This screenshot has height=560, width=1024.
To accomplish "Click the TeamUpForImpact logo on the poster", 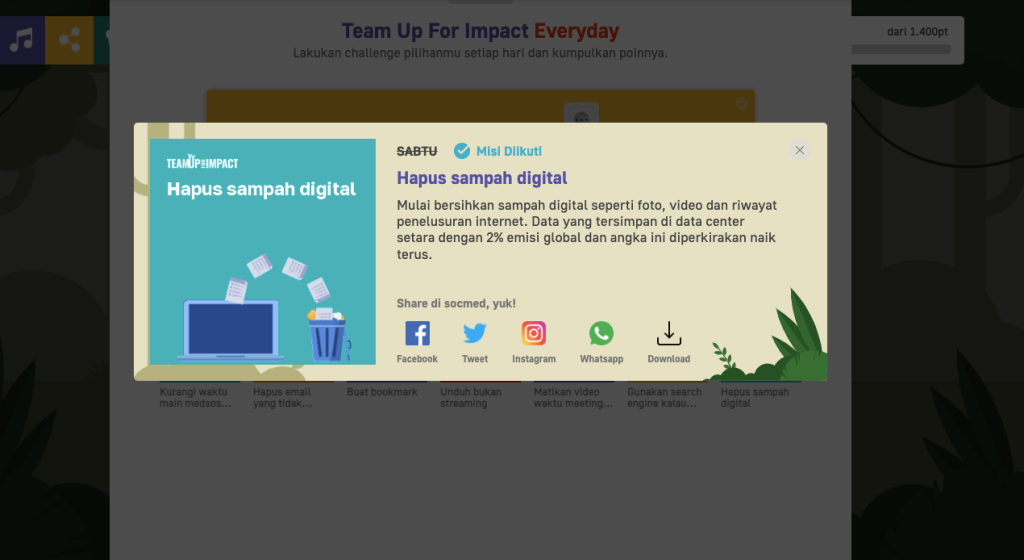I will pyautogui.click(x=202, y=162).
